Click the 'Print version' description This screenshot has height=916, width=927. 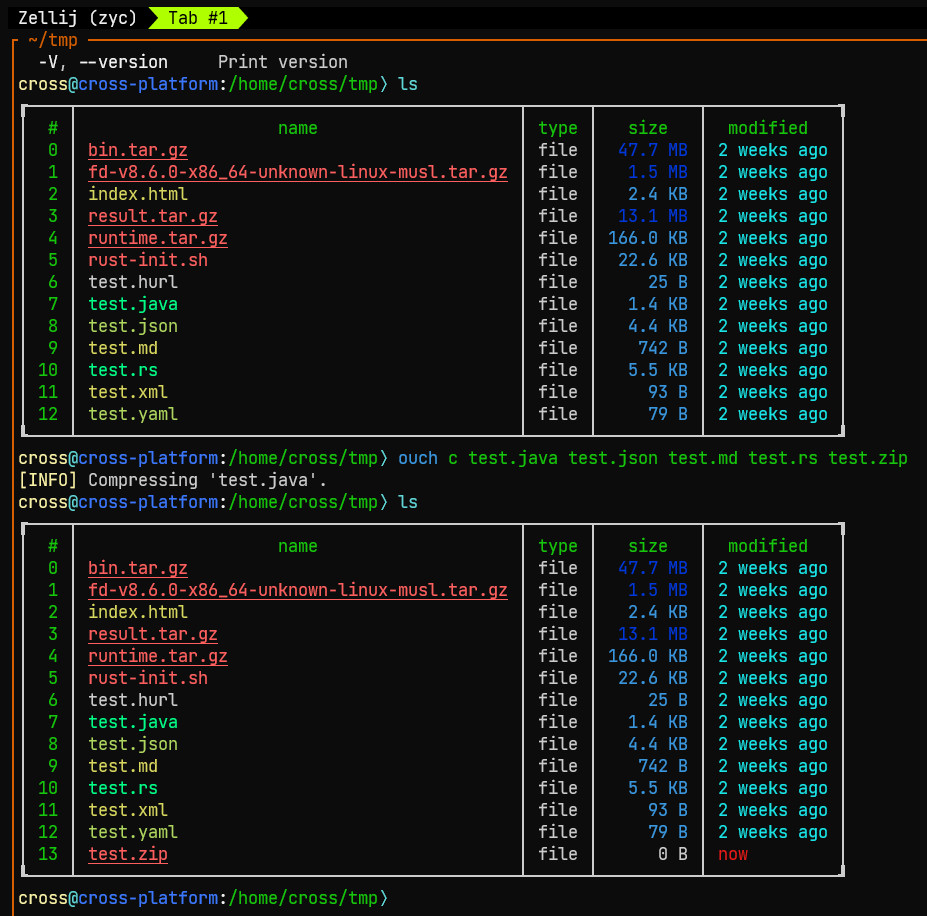pos(283,62)
